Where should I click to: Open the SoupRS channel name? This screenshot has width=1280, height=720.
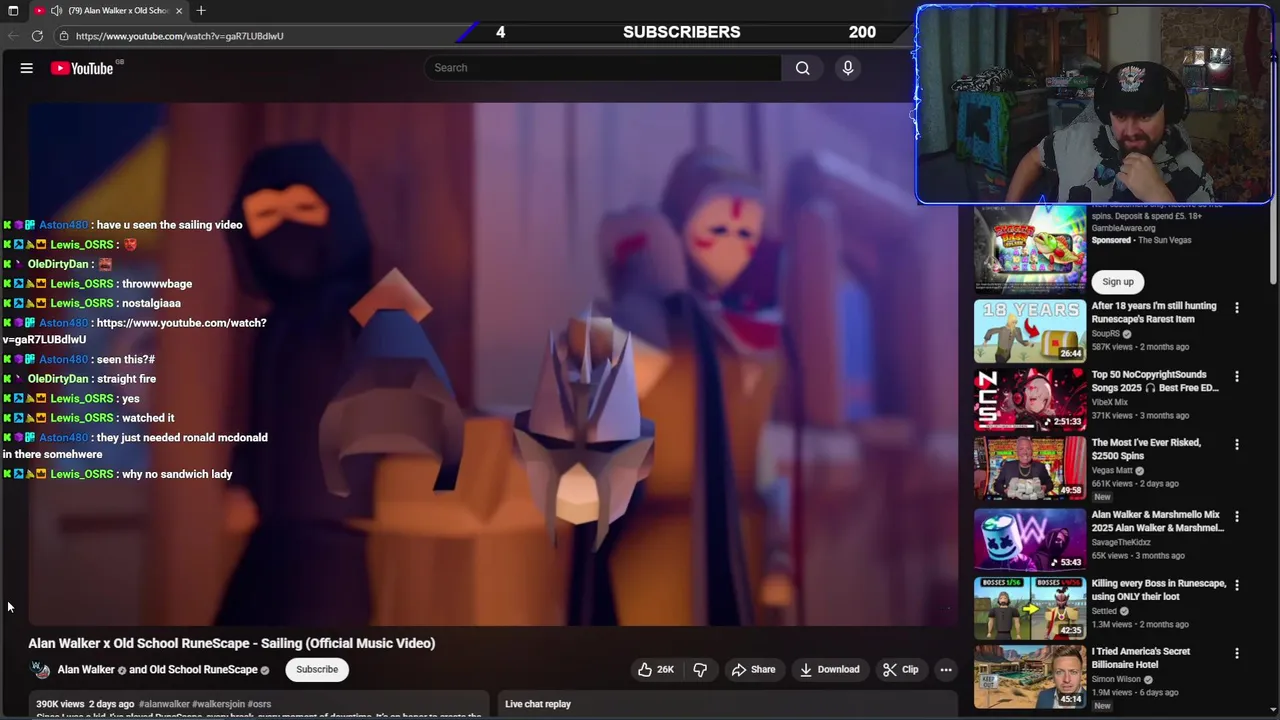1106,333
